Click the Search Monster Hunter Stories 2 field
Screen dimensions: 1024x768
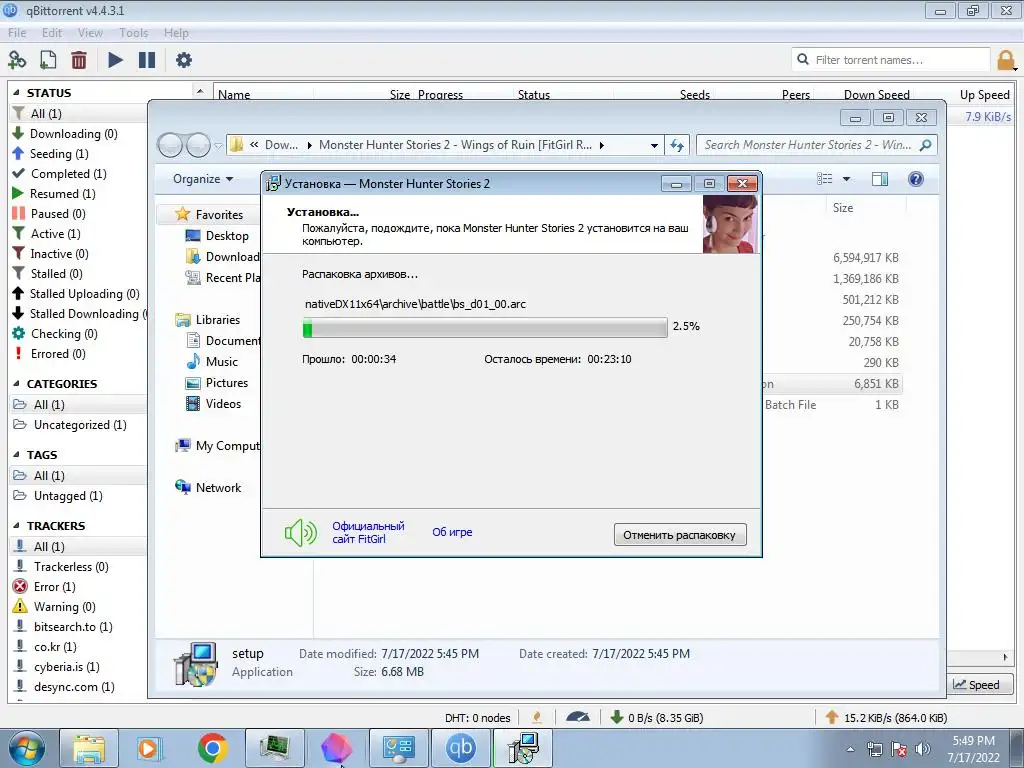816,145
